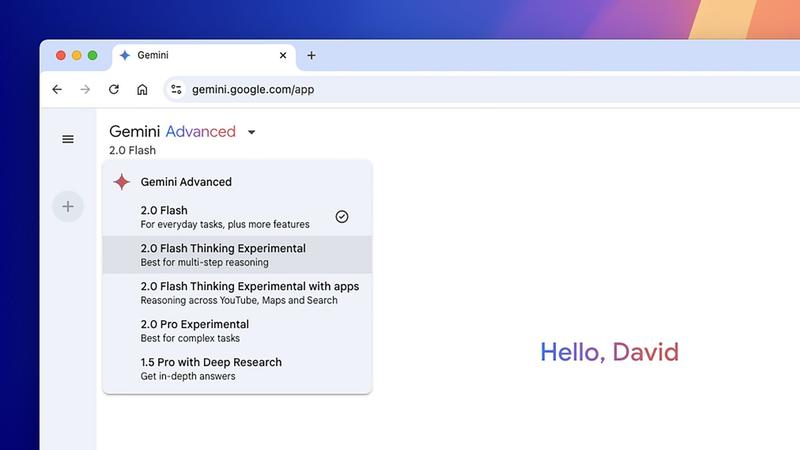
Task: Click the red close window button
Action: 61,55
